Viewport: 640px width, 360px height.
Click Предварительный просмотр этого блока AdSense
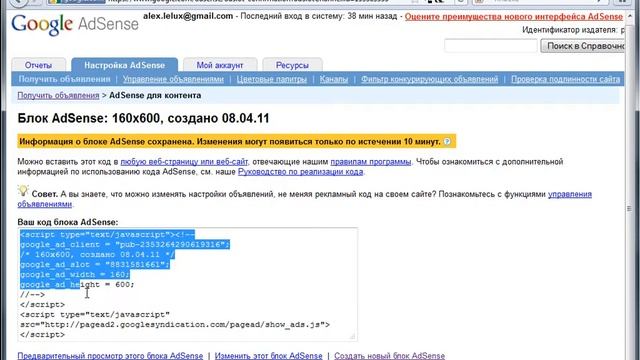click(x=110, y=356)
